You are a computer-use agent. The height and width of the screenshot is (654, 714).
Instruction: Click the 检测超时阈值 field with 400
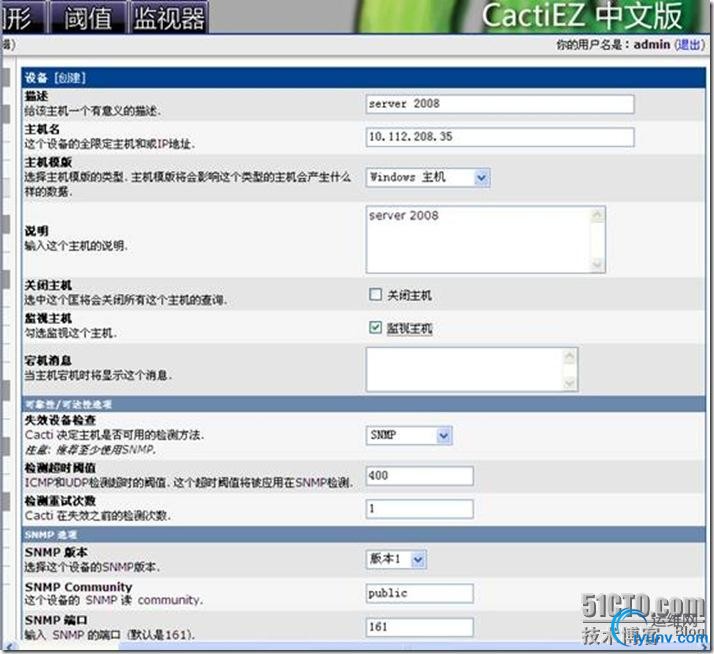[419, 475]
